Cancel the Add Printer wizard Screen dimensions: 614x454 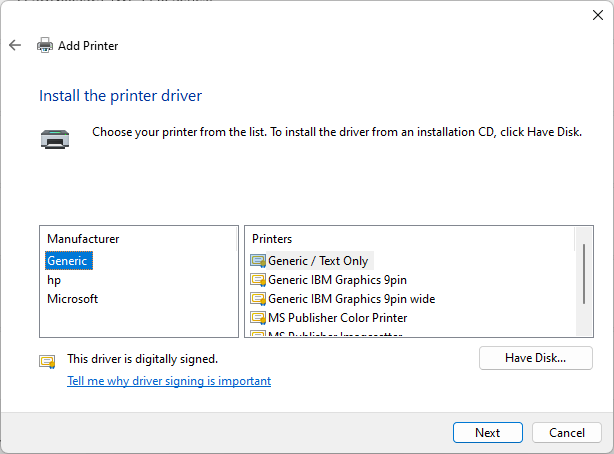(x=566, y=433)
